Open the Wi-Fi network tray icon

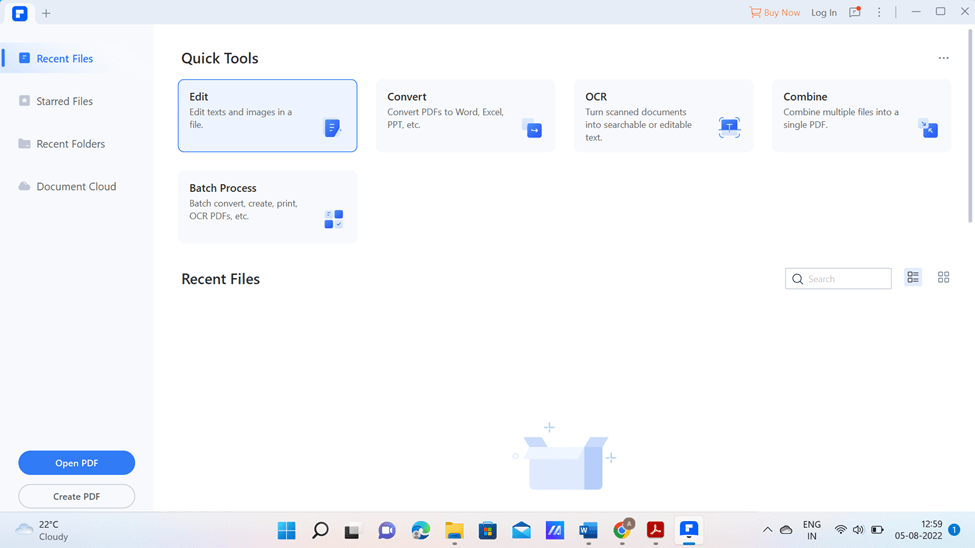[841, 530]
